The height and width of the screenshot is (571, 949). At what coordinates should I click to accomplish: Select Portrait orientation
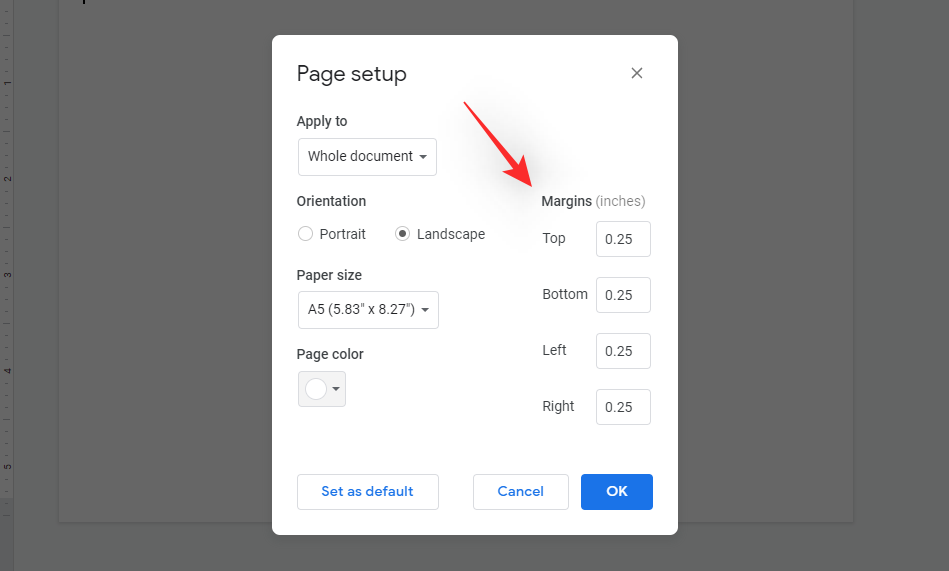(306, 234)
